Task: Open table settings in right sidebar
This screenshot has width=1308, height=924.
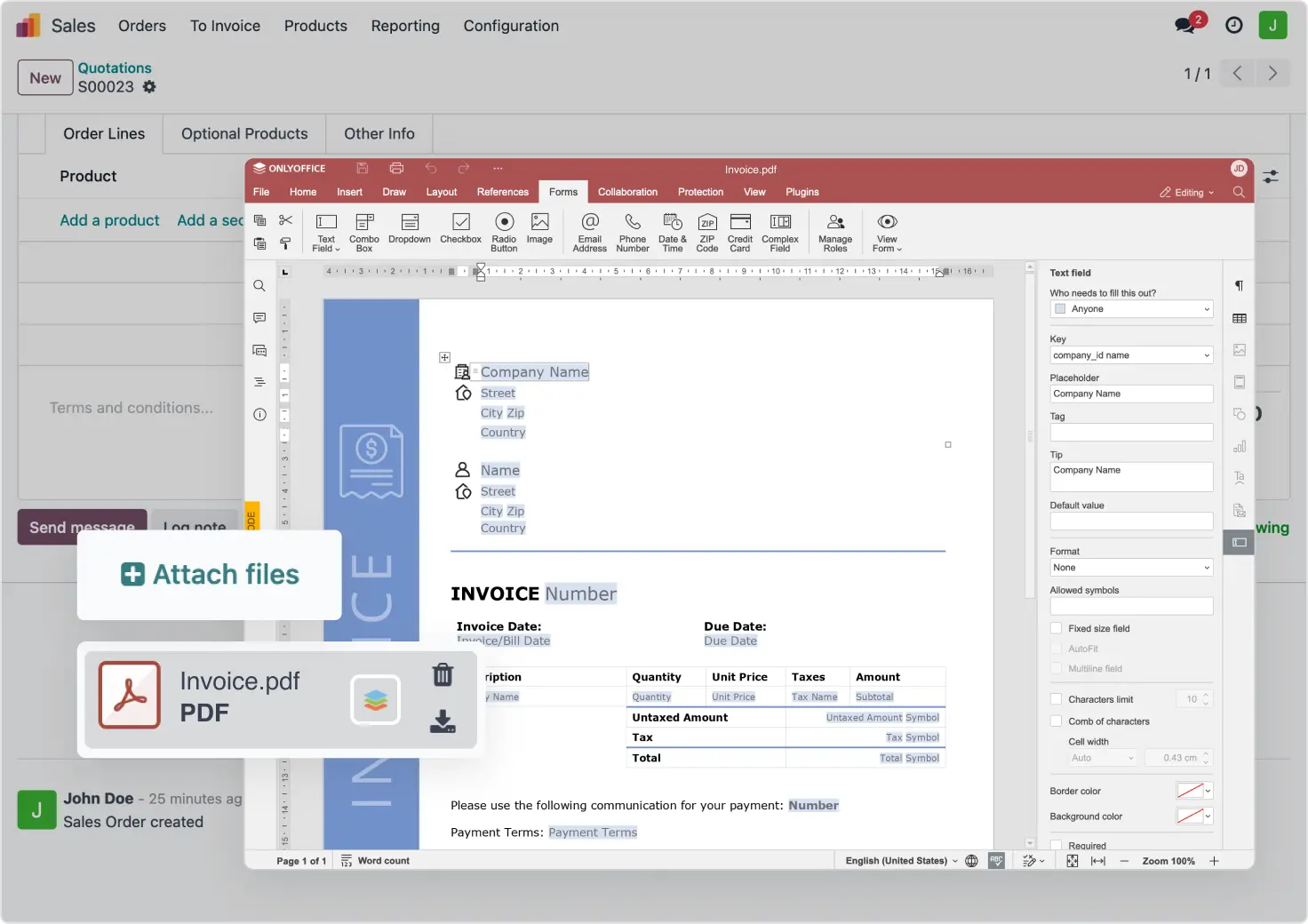Action: click(1239, 318)
